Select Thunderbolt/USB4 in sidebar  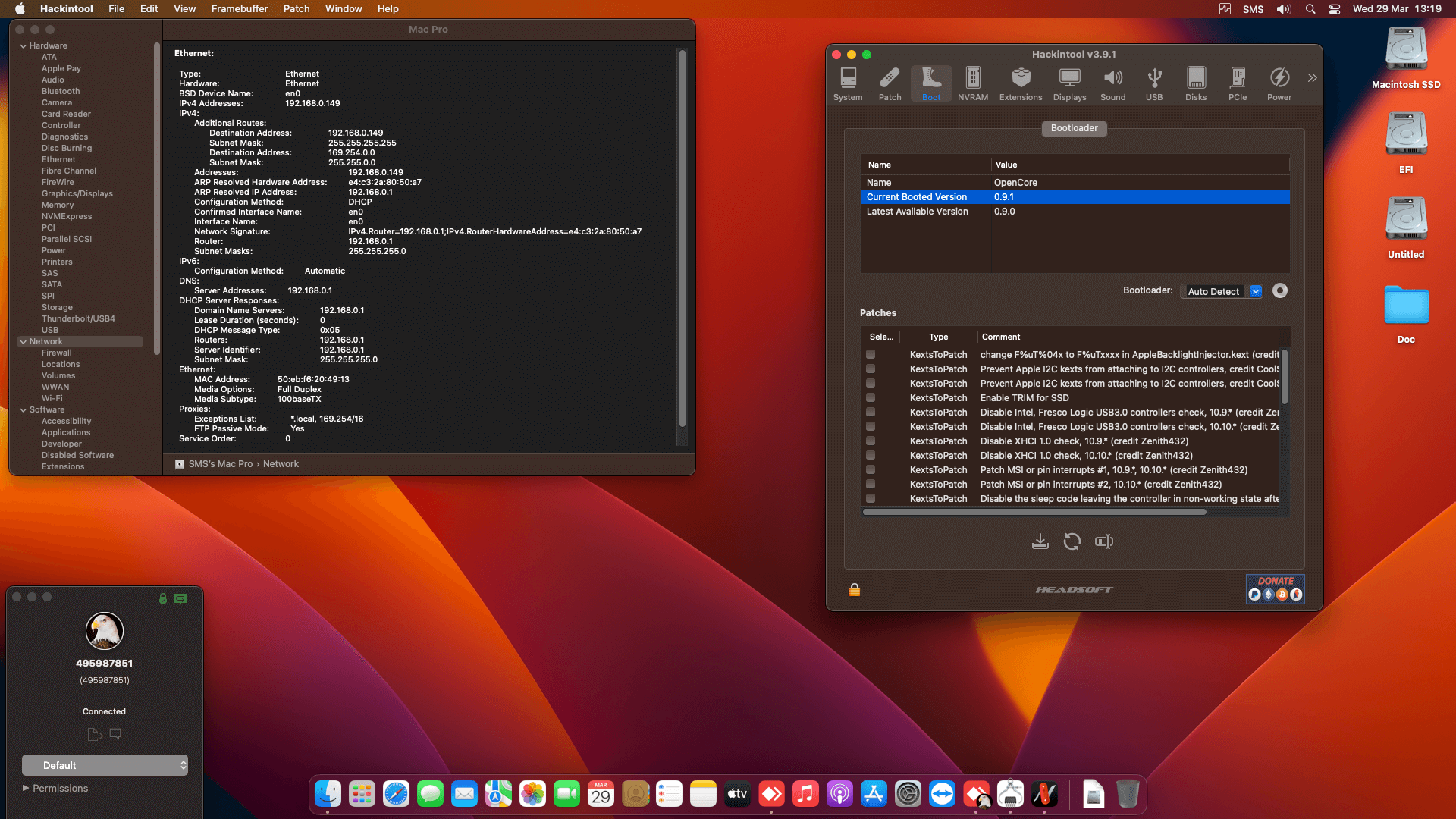click(78, 319)
